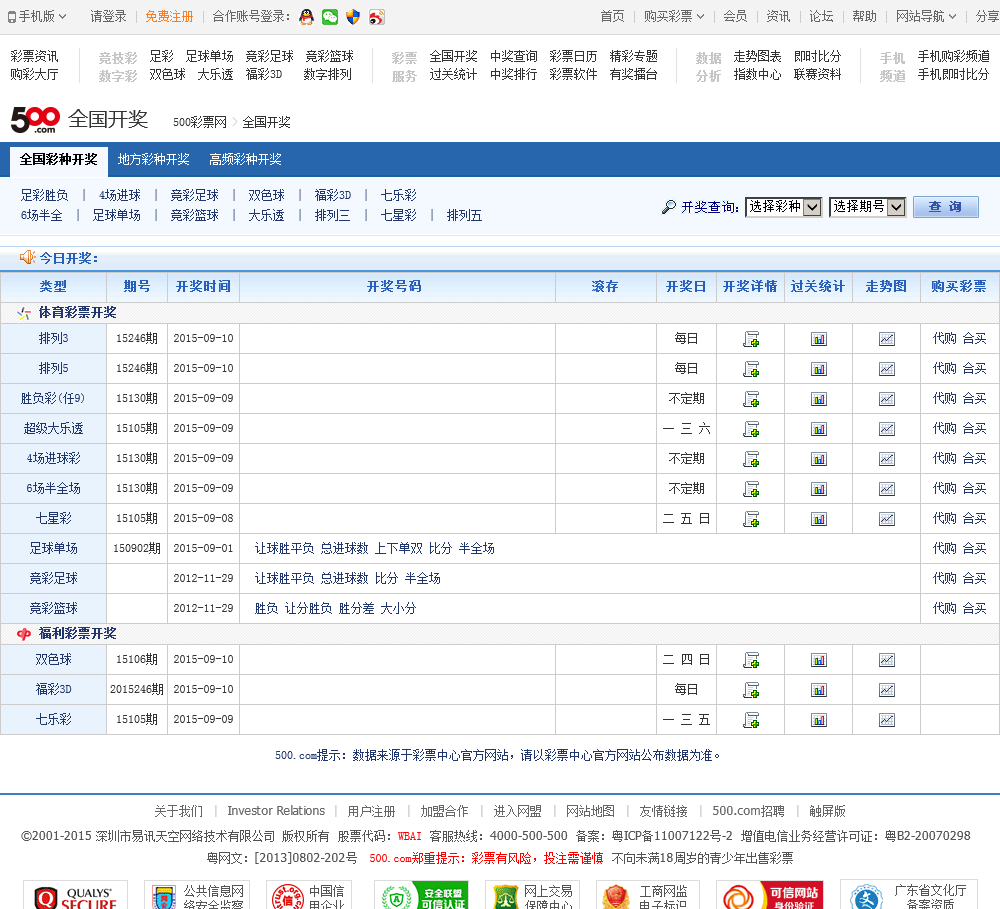Viewport: 1000px width, 909px height.
Task: Click the QQ penguin login icon
Action: pyautogui.click(x=306, y=16)
